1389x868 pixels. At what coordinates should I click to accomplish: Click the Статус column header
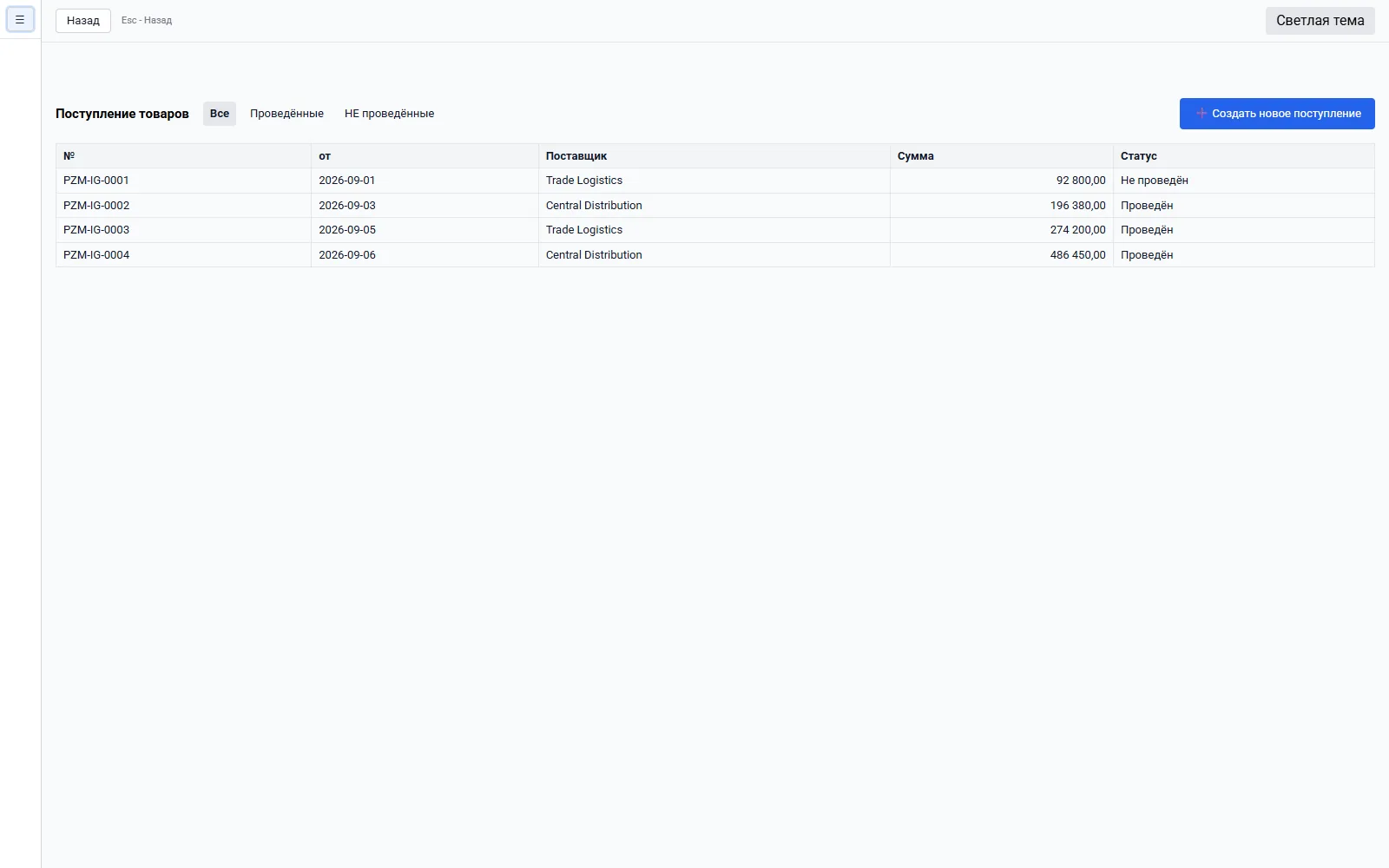tap(1244, 156)
